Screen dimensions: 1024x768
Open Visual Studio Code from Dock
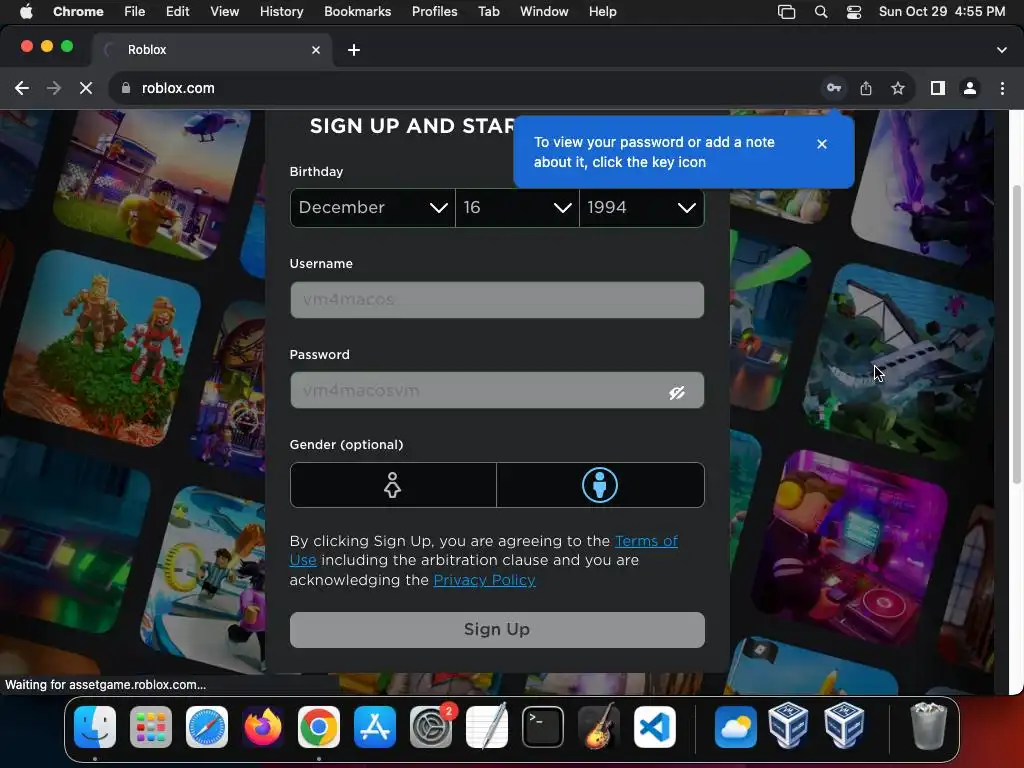655,727
